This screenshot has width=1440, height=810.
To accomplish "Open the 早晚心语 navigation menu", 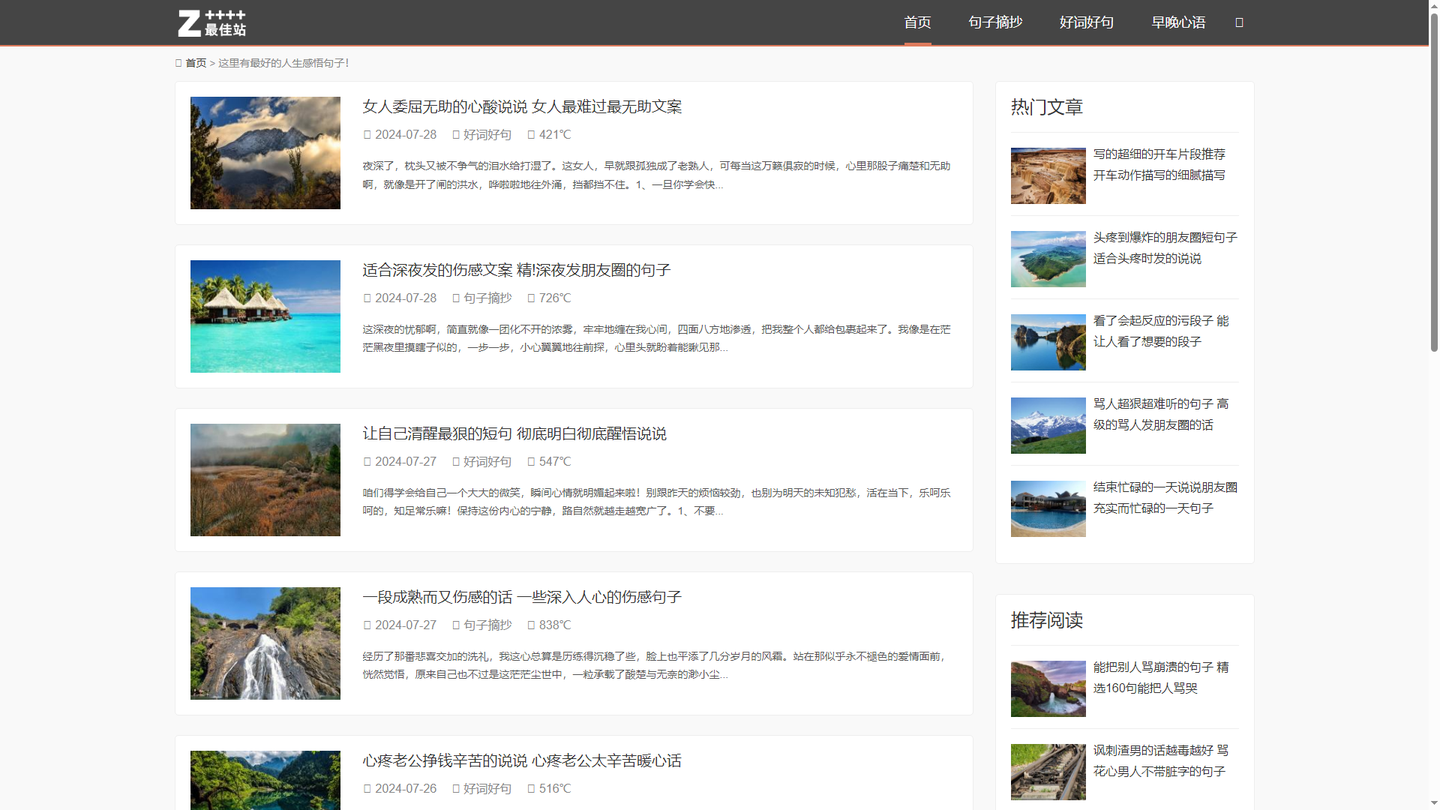I will [1178, 22].
